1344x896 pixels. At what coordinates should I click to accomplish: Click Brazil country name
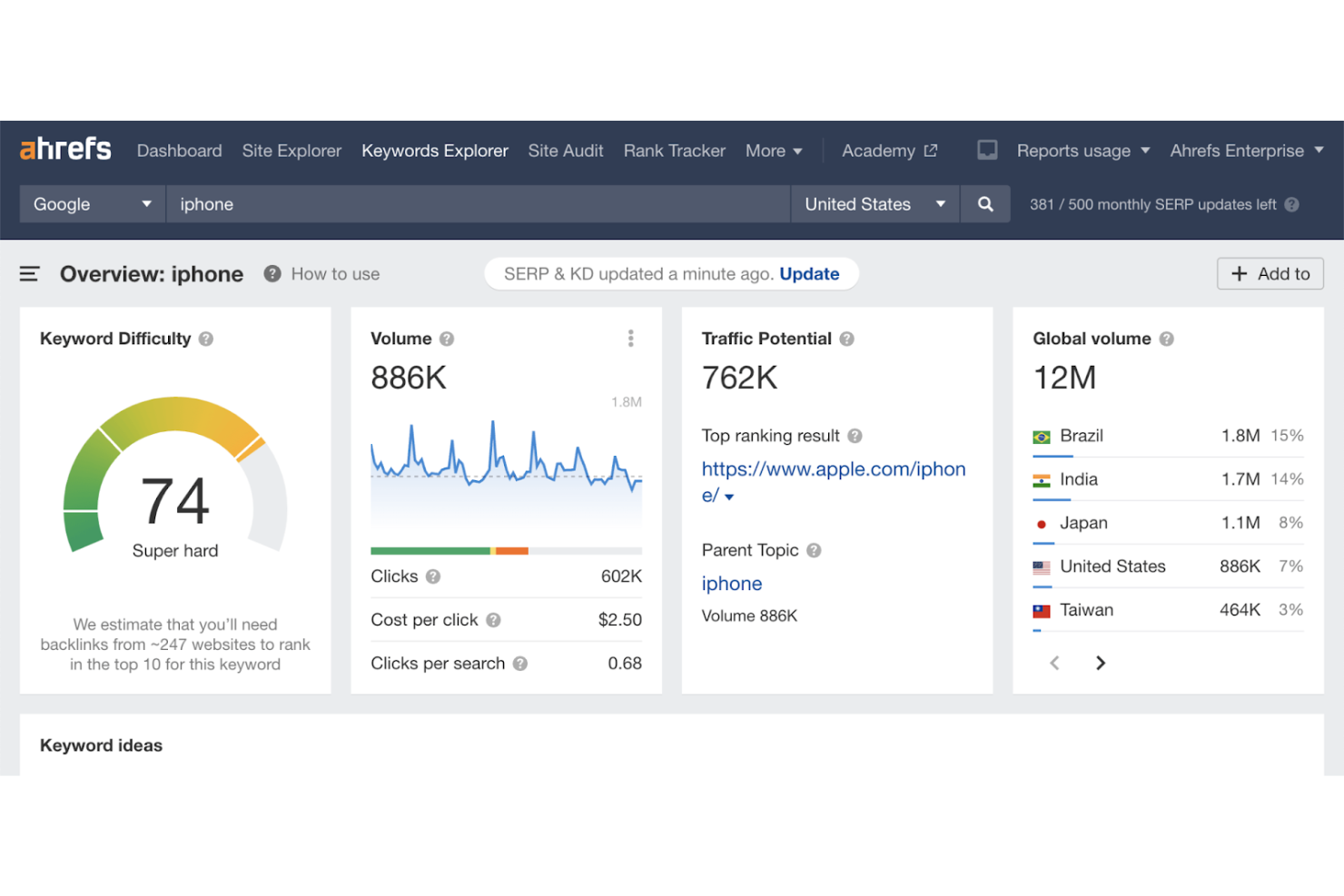pos(1082,436)
